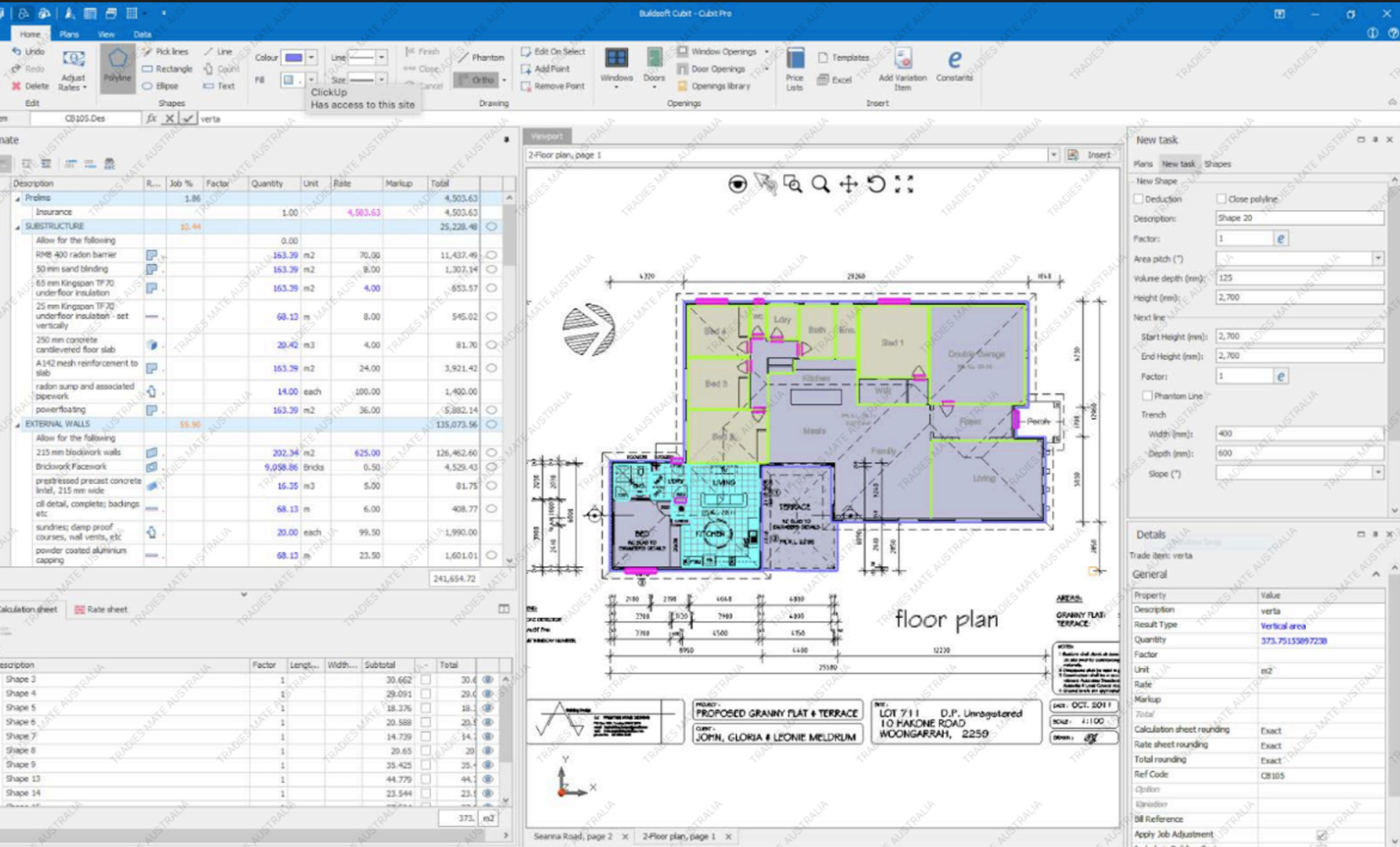Click the Price Lists icon
1400x847 pixels.
pos(794,67)
